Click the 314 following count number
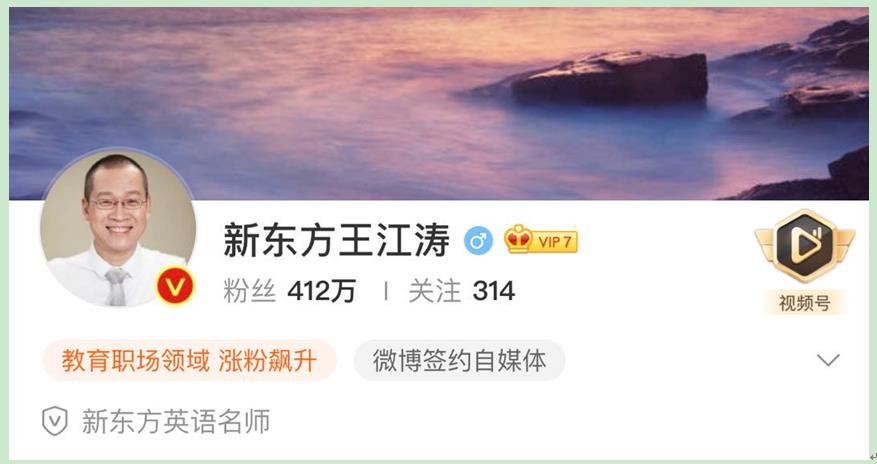The image size is (877, 464). (x=493, y=291)
